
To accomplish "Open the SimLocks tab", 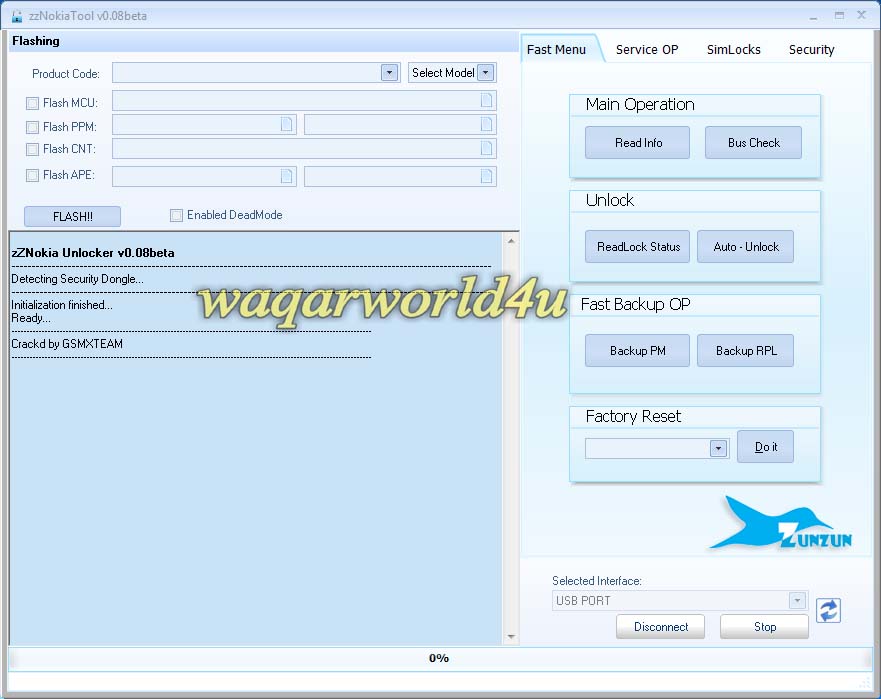I will [x=733, y=48].
